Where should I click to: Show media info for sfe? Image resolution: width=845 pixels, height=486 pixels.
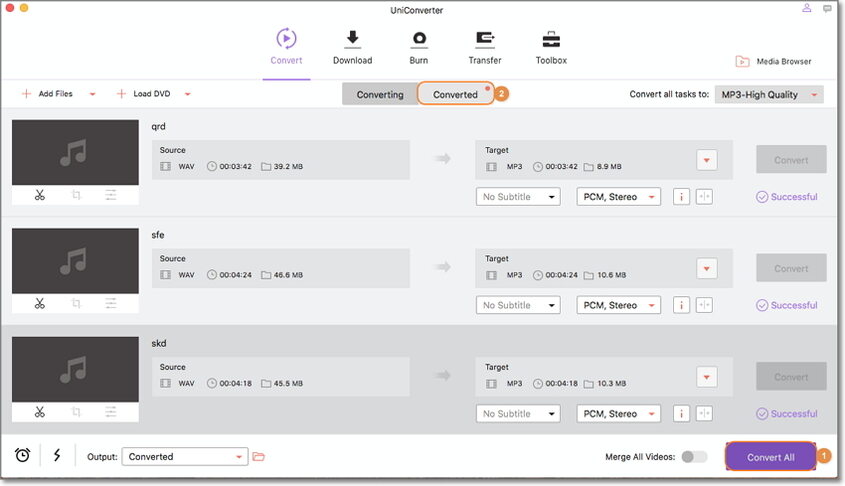pos(681,305)
